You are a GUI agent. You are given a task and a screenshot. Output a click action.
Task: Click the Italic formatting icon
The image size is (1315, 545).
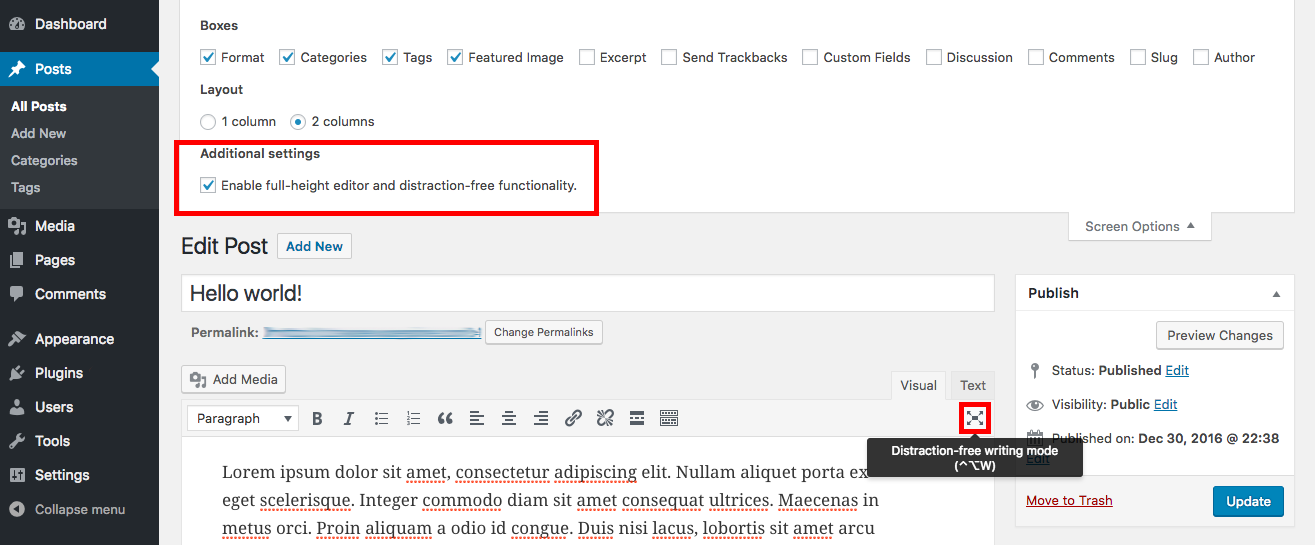pos(349,419)
